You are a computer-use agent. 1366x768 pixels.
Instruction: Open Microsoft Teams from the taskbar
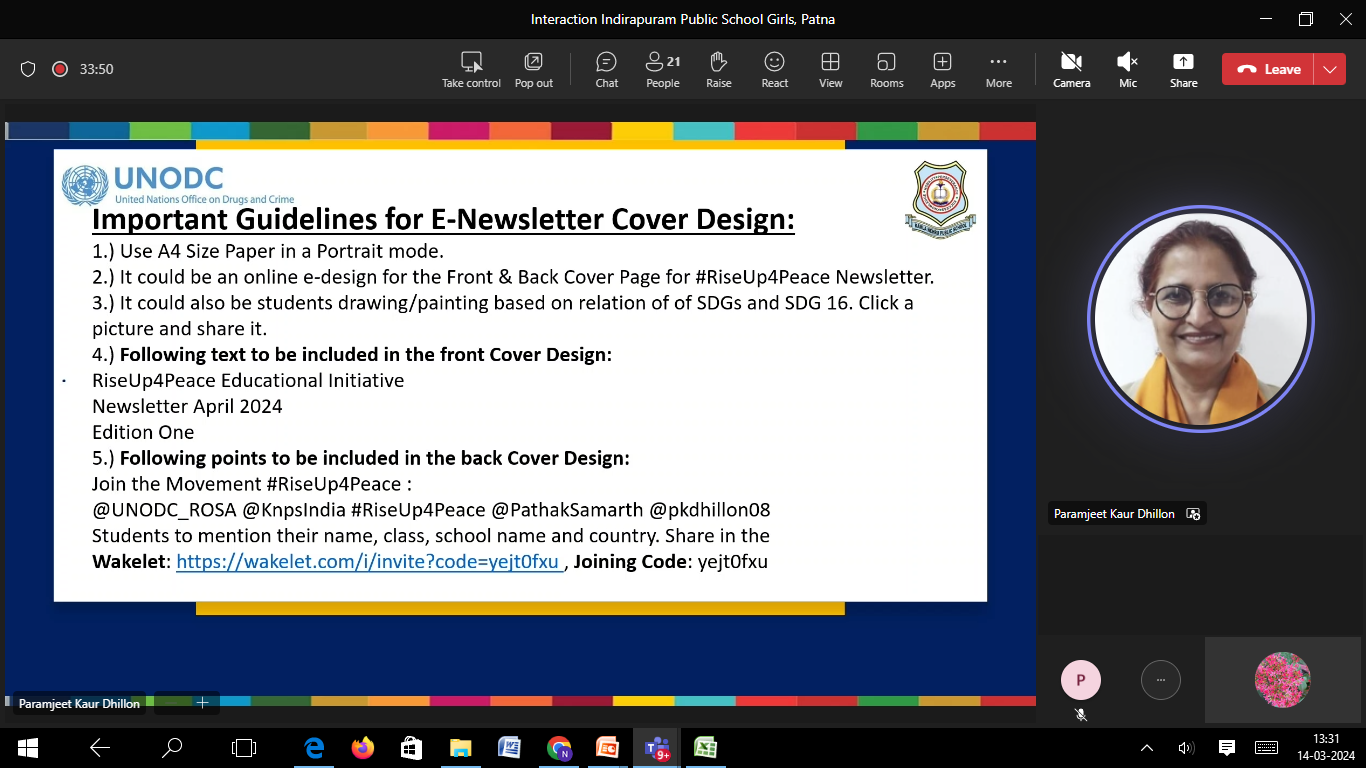click(657, 747)
